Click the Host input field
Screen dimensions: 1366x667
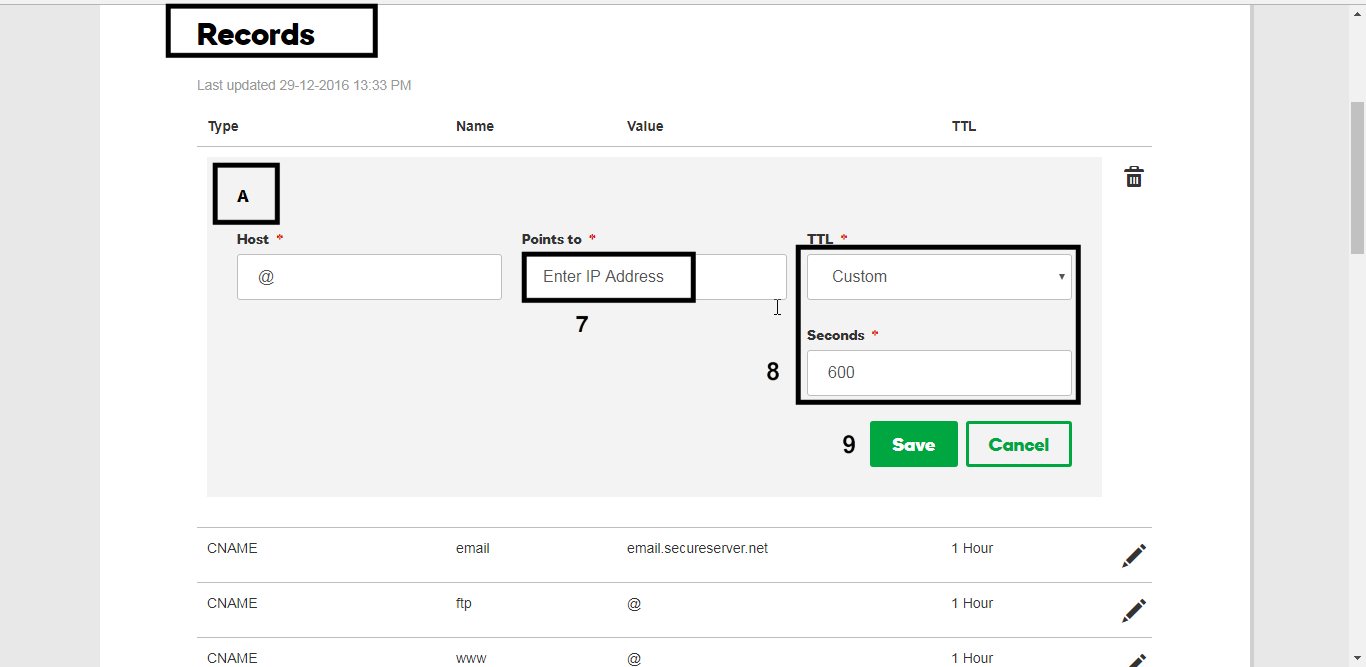[x=369, y=277]
